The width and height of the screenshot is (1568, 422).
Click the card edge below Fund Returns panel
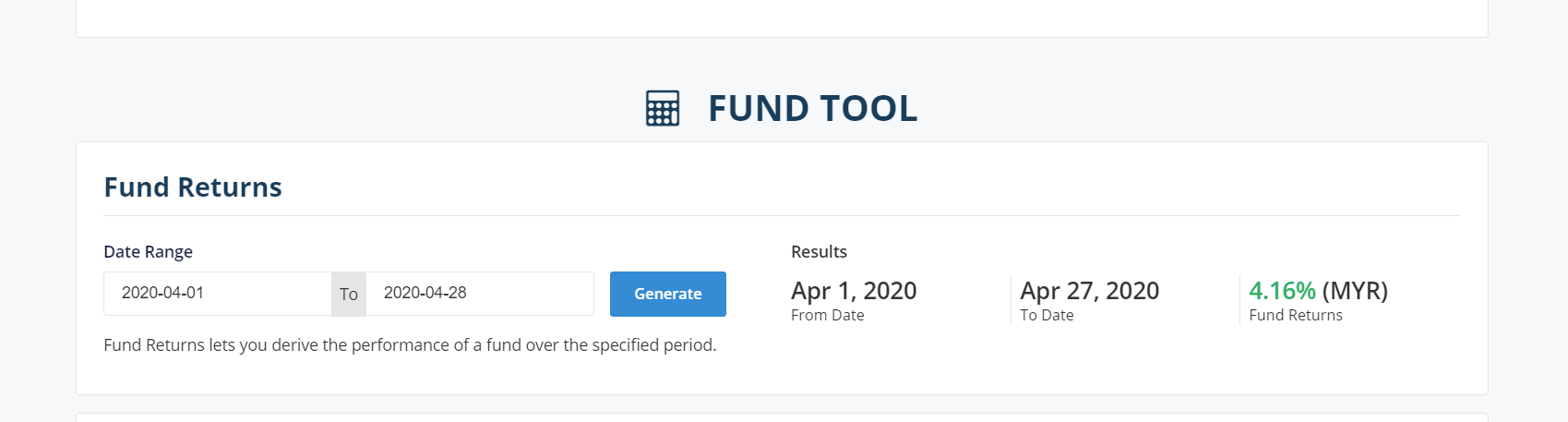coord(782,417)
